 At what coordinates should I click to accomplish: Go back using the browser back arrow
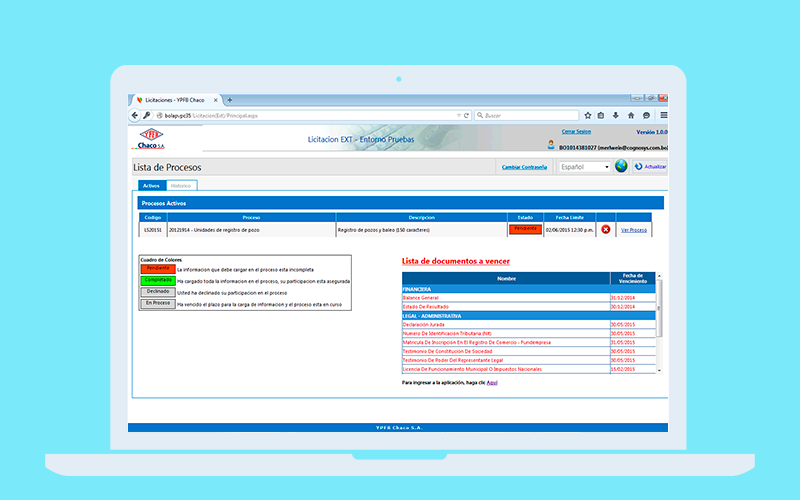(x=135, y=115)
